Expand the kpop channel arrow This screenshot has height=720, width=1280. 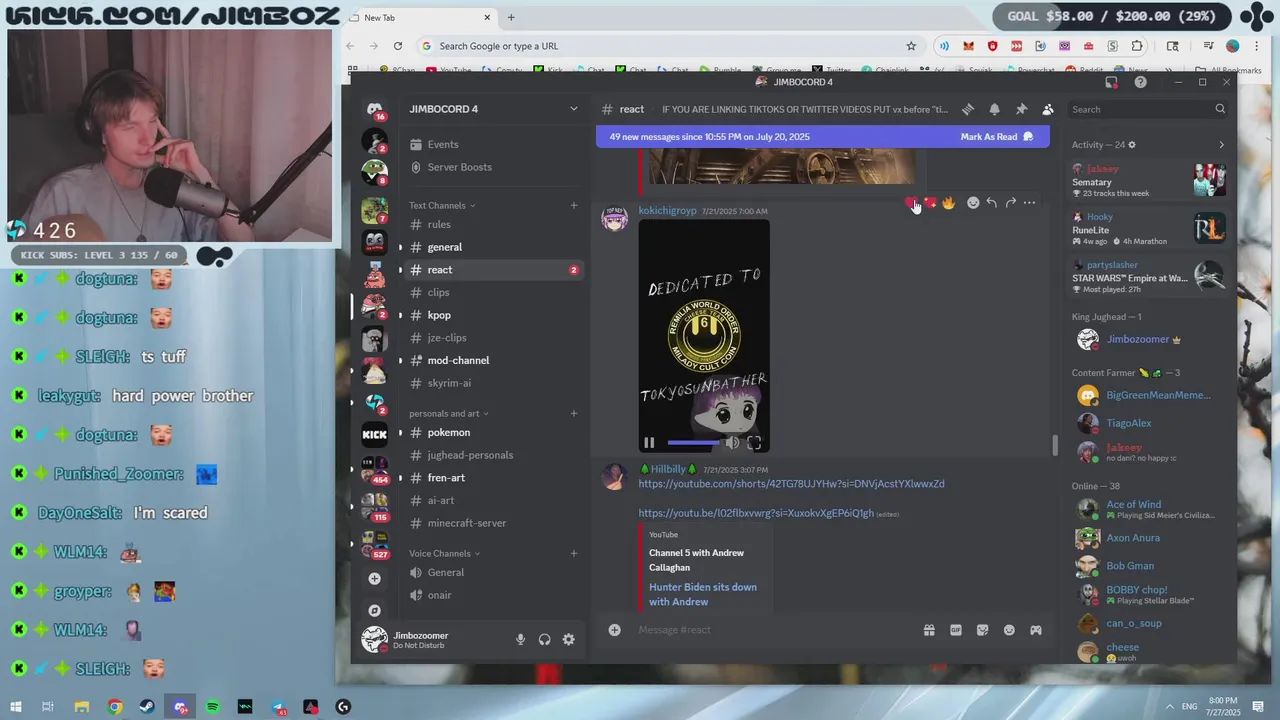click(x=401, y=315)
